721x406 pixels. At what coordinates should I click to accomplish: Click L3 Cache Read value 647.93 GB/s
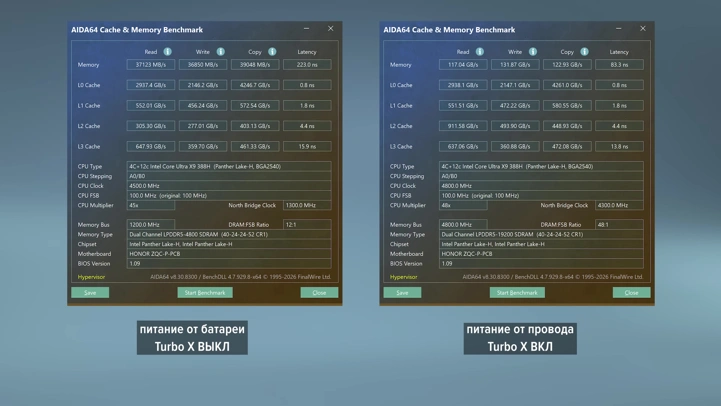click(x=151, y=147)
